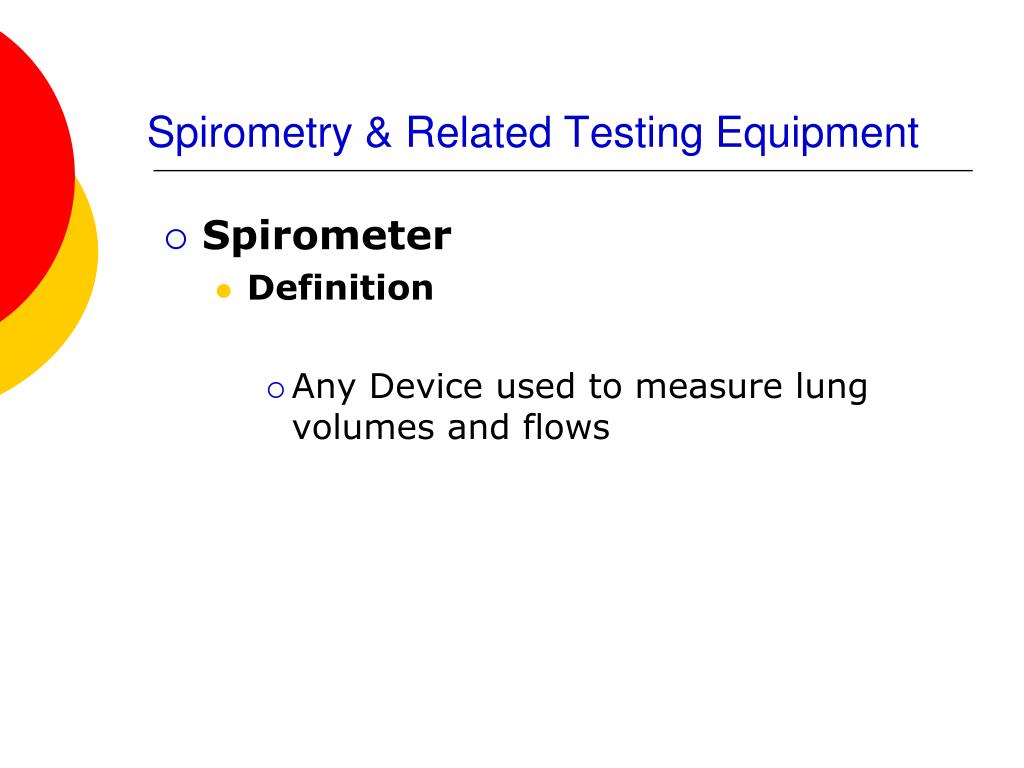Click the word 'Equipment' in the title

click(x=817, y=134)
